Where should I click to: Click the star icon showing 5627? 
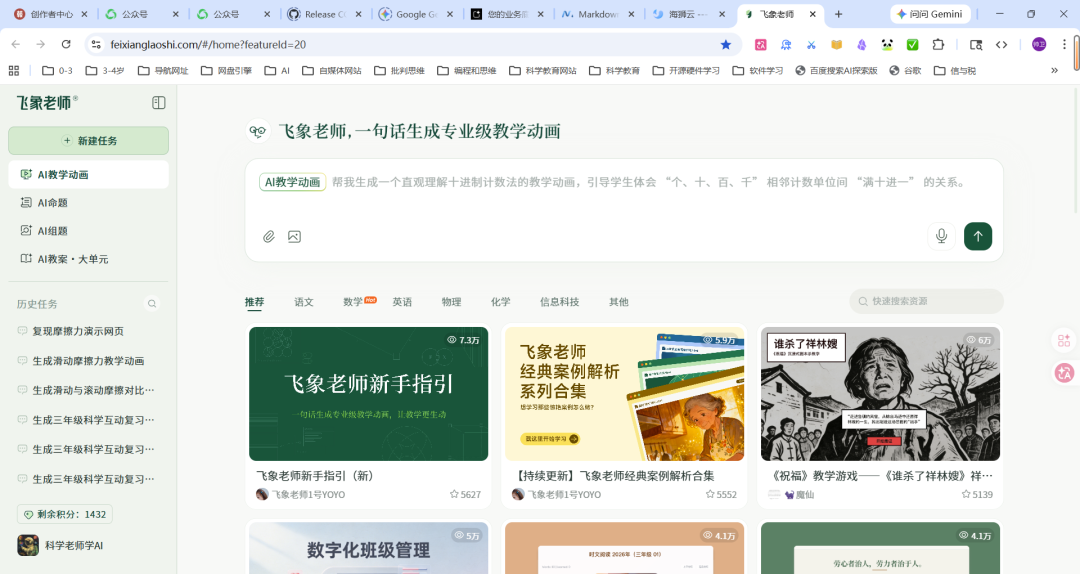pos(454,494)
